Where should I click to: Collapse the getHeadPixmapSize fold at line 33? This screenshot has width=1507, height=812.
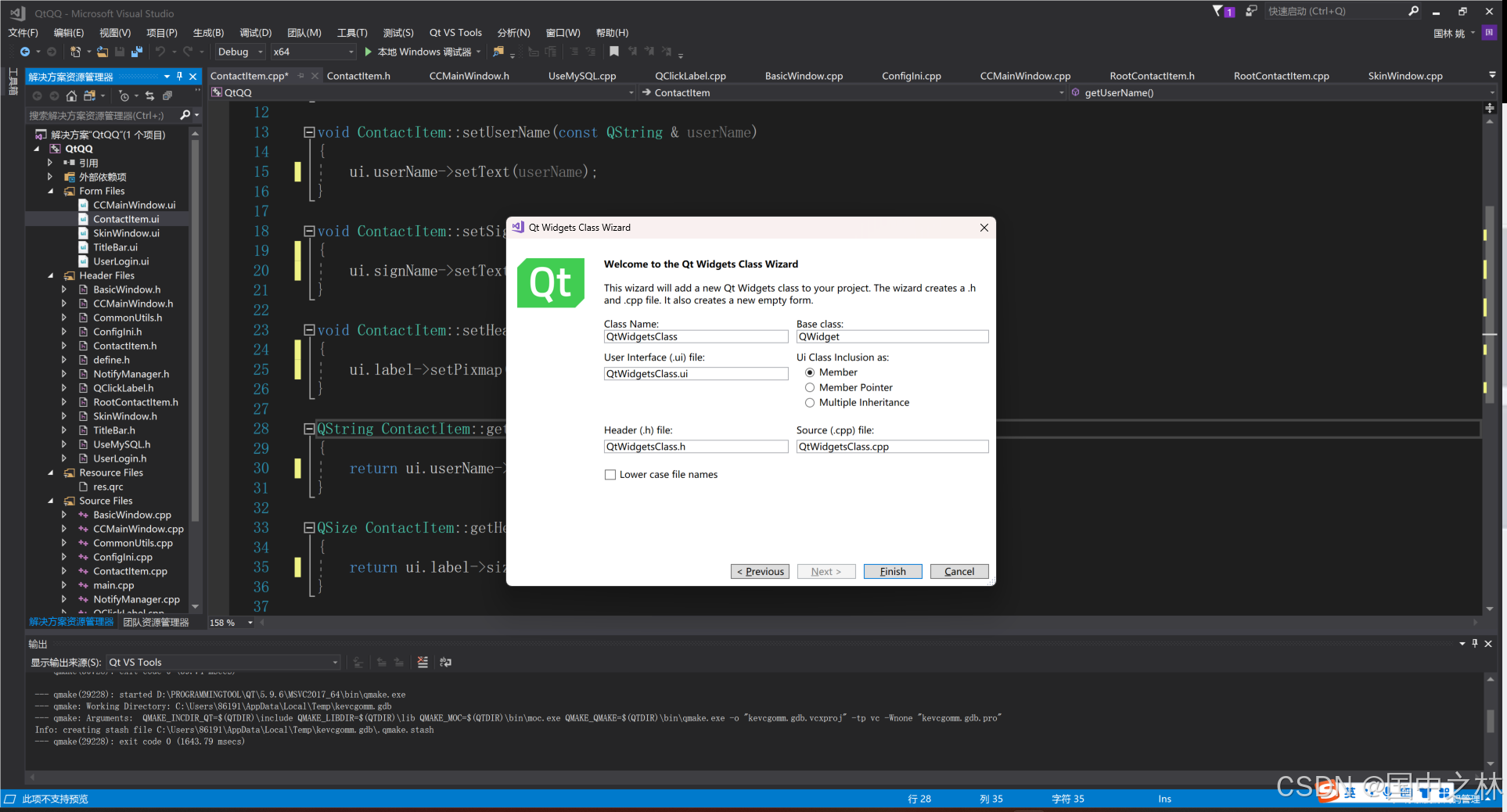pyautogui.click(x=309, y=528)
